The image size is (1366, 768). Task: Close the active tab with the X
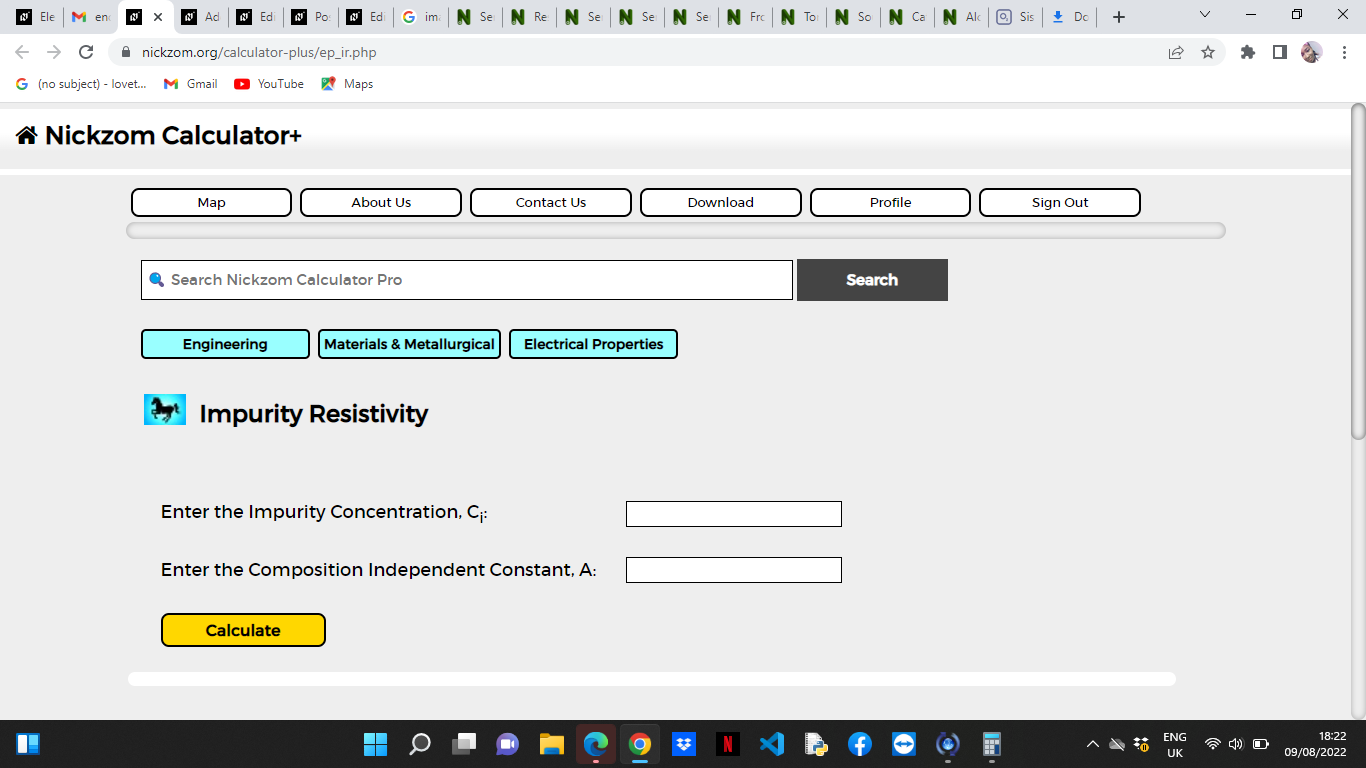[158, 17]
